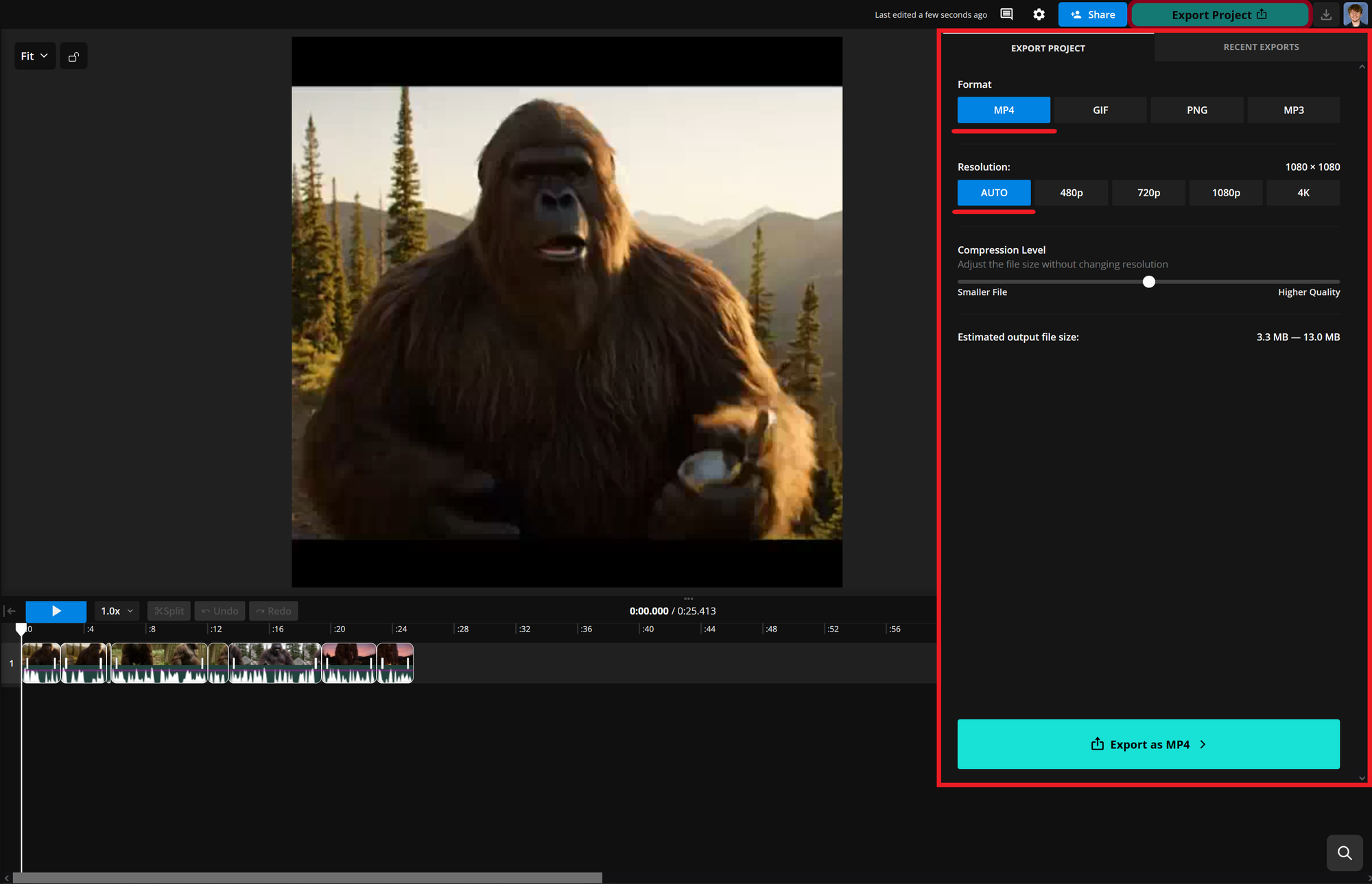1372x884 pixels.
Task: Click the Share button
Action: 1092,14
